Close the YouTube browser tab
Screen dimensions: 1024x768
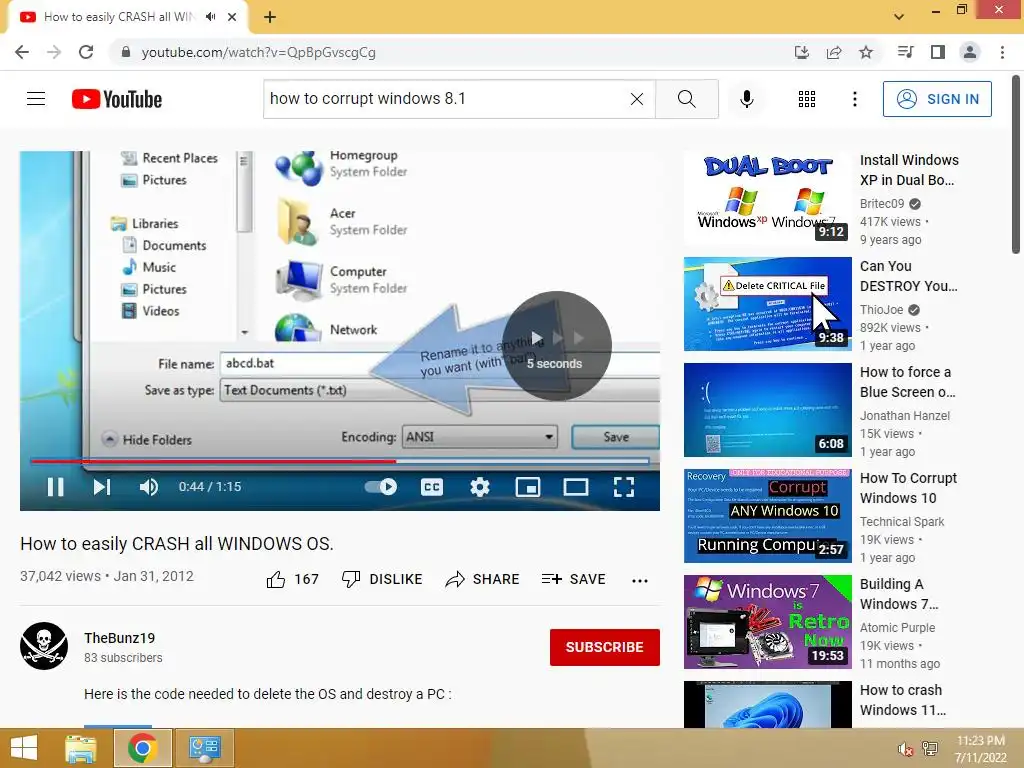[x=232, y=17]
